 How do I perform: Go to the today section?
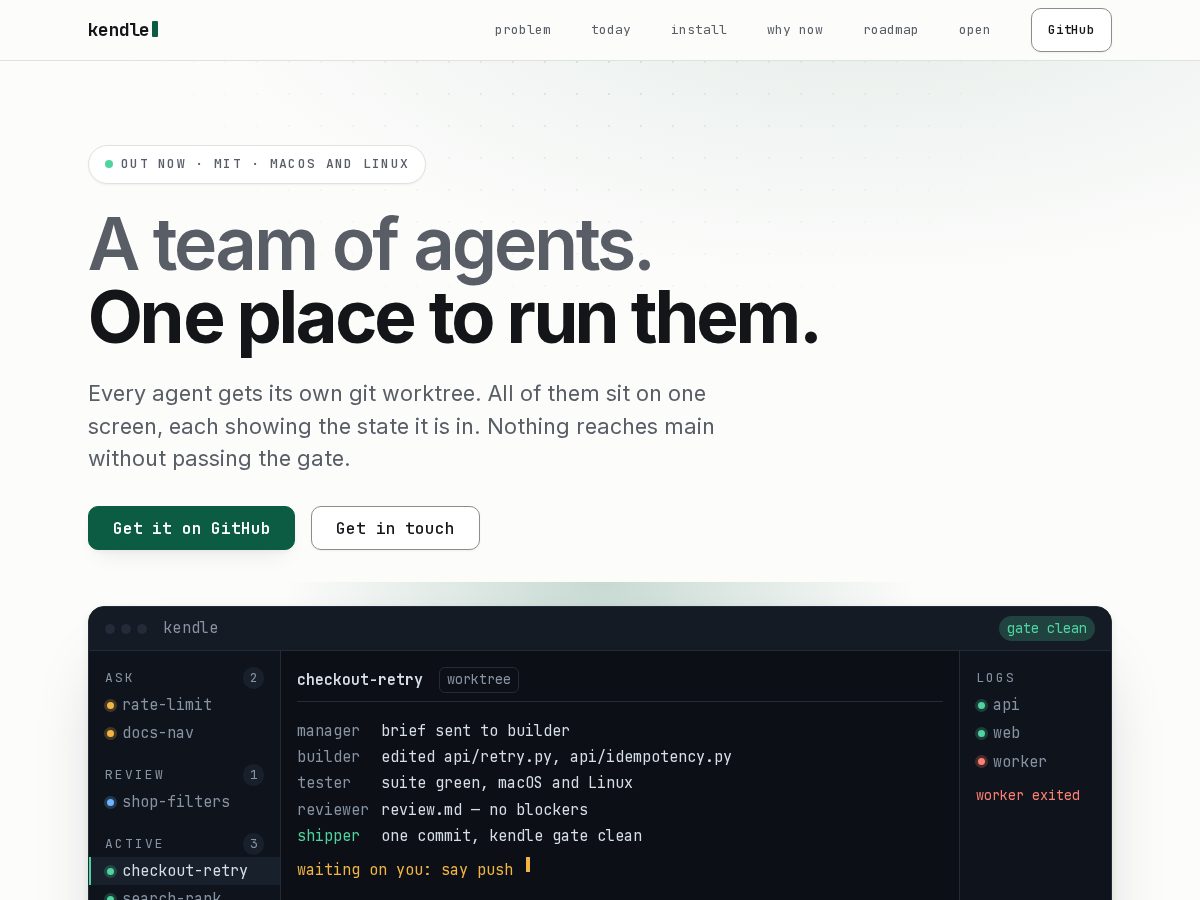coord(611,30)
